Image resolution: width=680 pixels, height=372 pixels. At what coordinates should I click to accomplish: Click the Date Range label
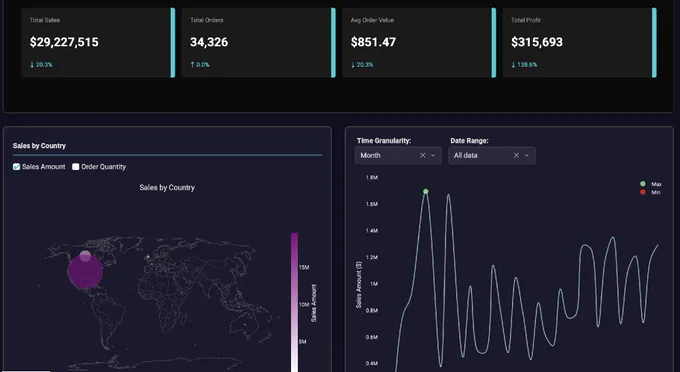(x=469, y=140)
